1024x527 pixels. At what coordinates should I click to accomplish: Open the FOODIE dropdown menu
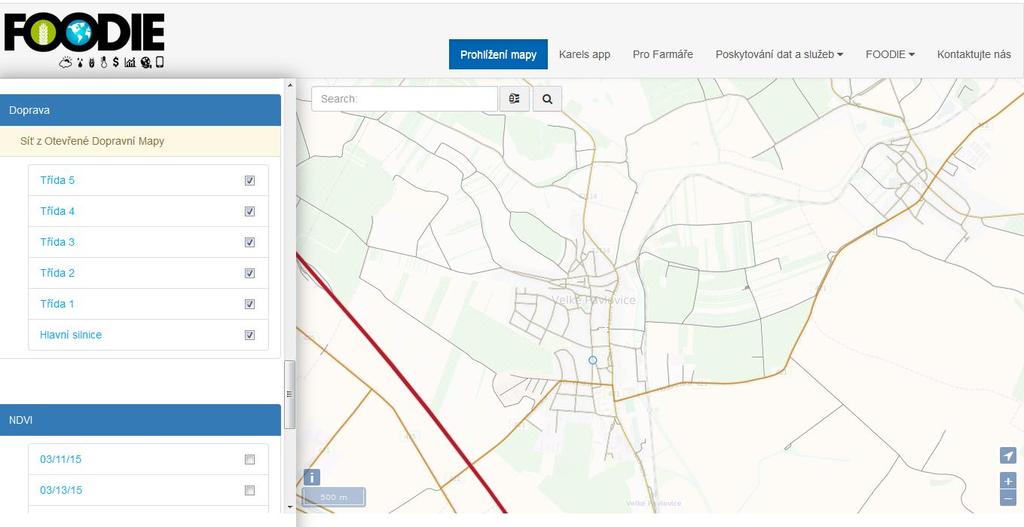click(x=890, y=54)
